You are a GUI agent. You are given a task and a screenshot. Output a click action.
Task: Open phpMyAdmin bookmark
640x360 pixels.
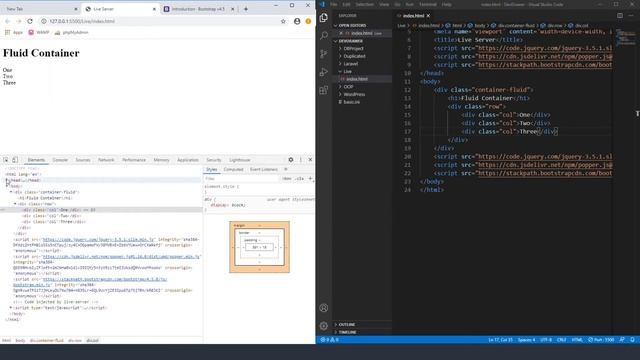pyautogui.click(x=71, y=32)
